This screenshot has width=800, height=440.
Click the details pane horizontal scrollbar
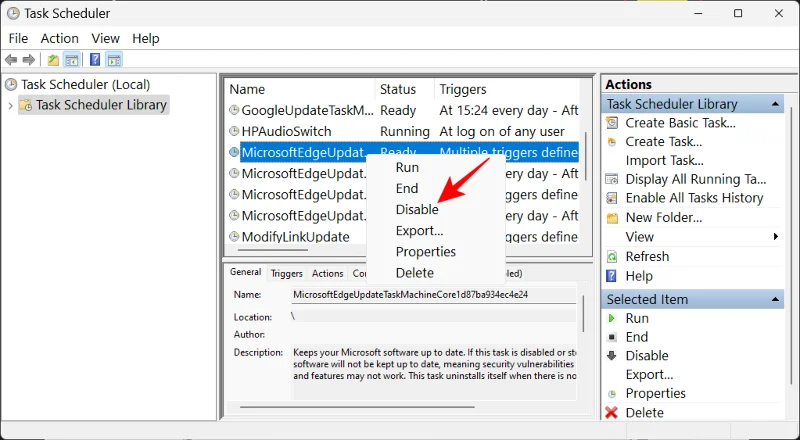[357, 407]
